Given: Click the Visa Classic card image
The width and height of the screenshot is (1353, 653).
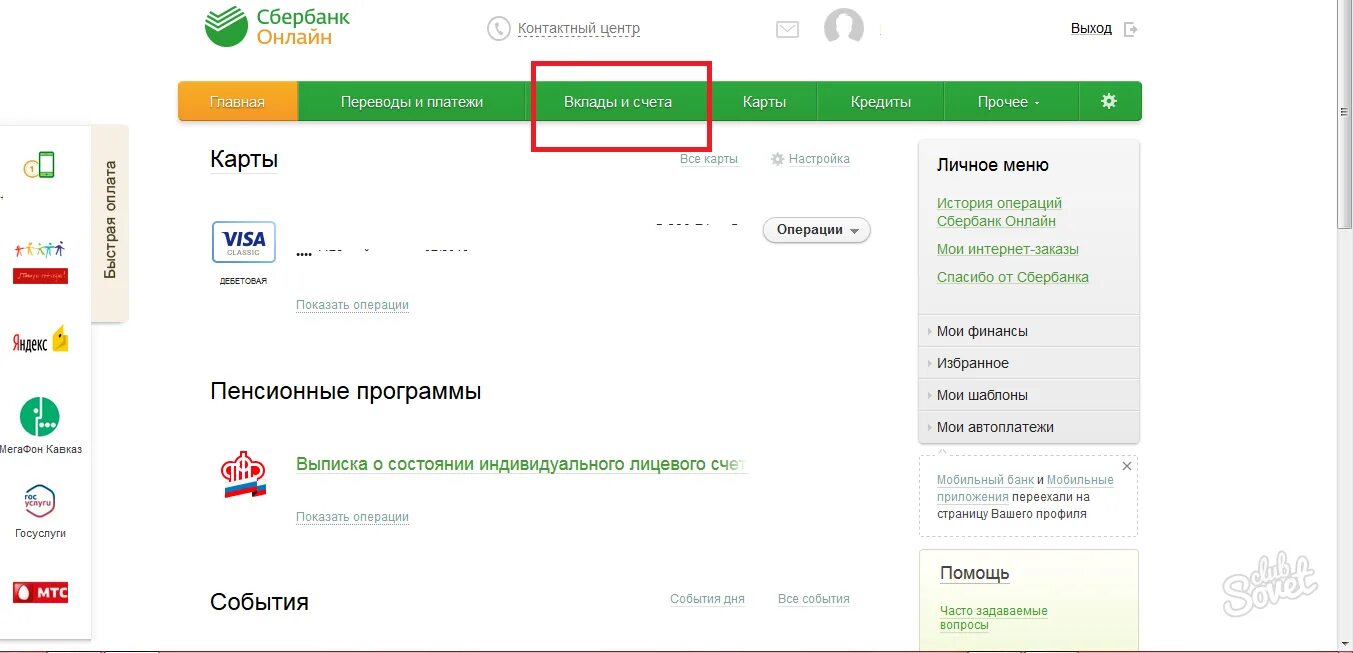Looking at the screenshot, I should 244,242.
